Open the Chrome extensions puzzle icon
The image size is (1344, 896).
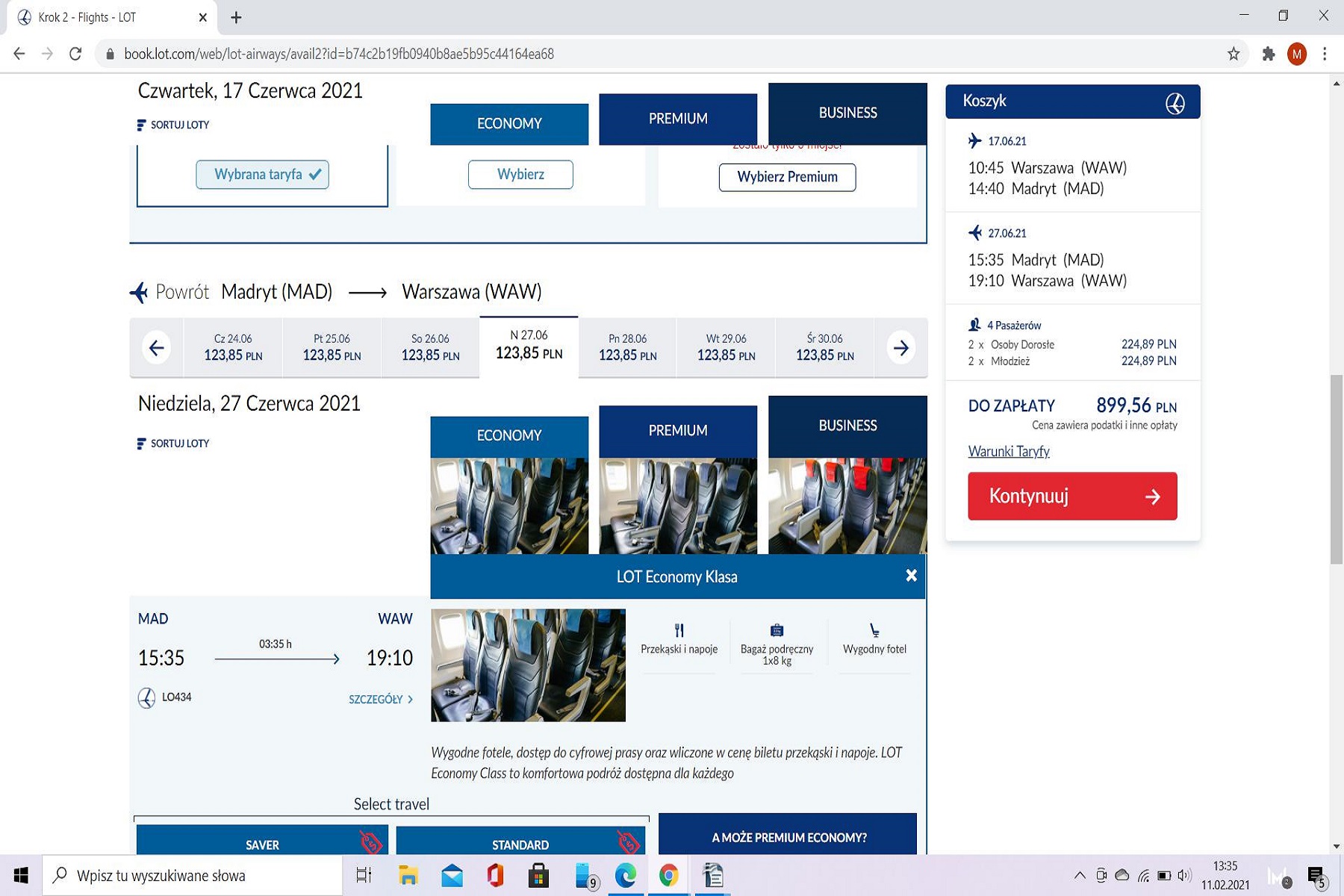click(1268, 54)
